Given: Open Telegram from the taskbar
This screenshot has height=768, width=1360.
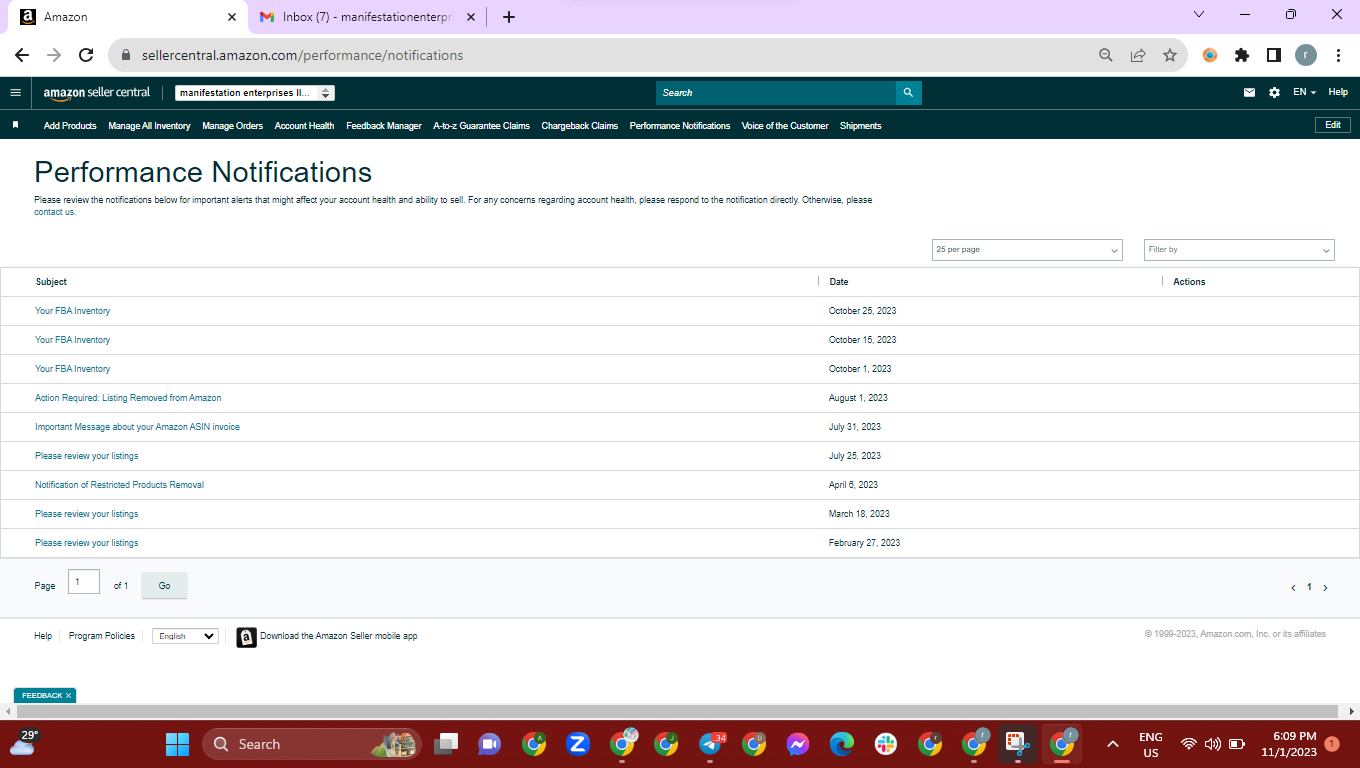Looking at the screenshot, I should 711,744.
